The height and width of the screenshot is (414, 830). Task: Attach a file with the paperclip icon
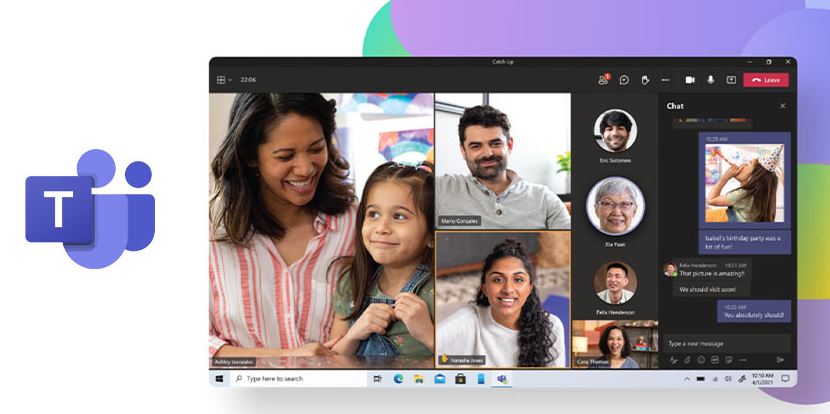[687, 359]
